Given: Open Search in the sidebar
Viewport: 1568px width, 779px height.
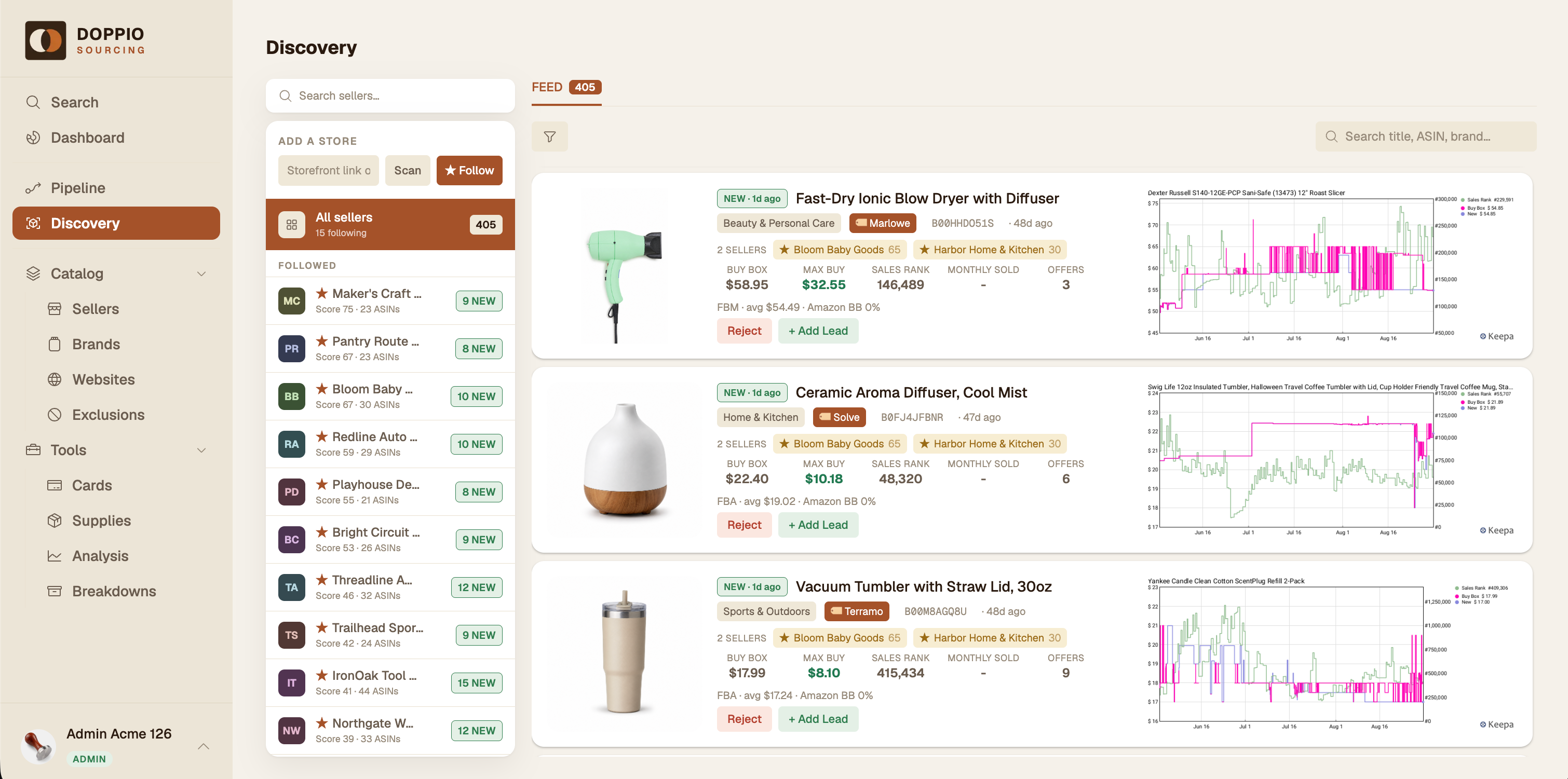Looking at the screenshot, I should 116,102.
